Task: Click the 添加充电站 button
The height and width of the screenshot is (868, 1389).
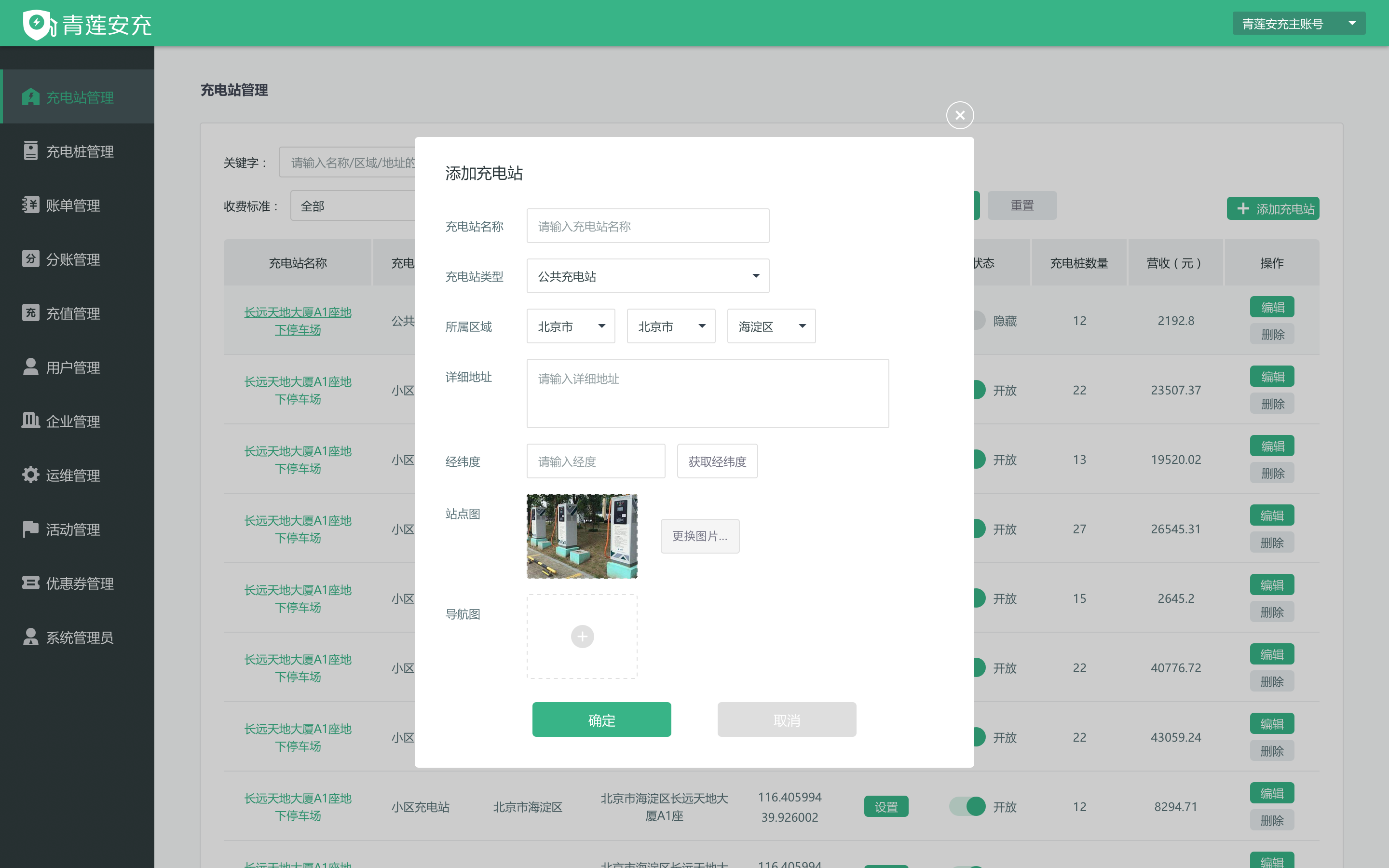Action: (x=1272, y=208)
